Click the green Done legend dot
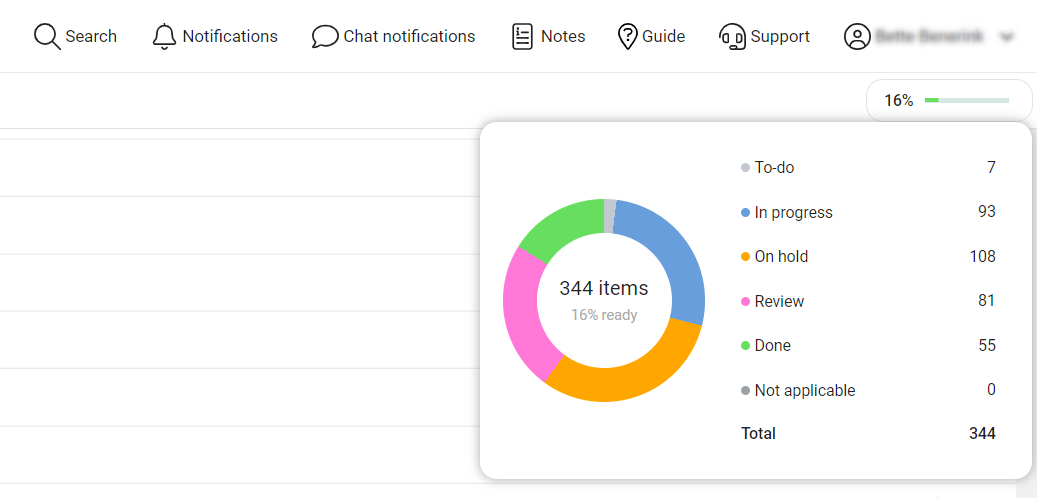This screenshot has height=498, width=1037. coord(745,346)
